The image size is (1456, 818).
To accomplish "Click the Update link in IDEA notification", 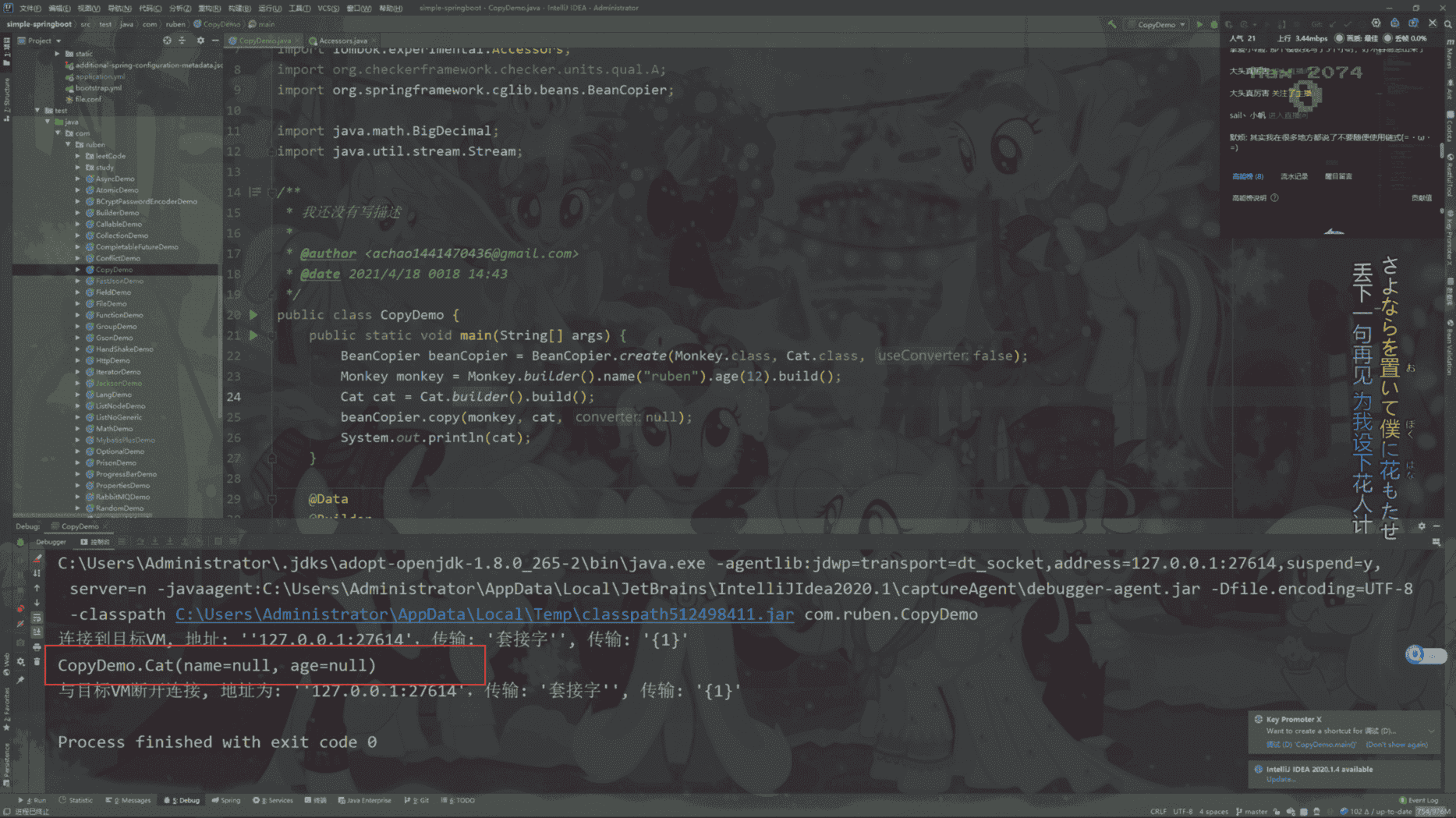I will coord(1279,779).
